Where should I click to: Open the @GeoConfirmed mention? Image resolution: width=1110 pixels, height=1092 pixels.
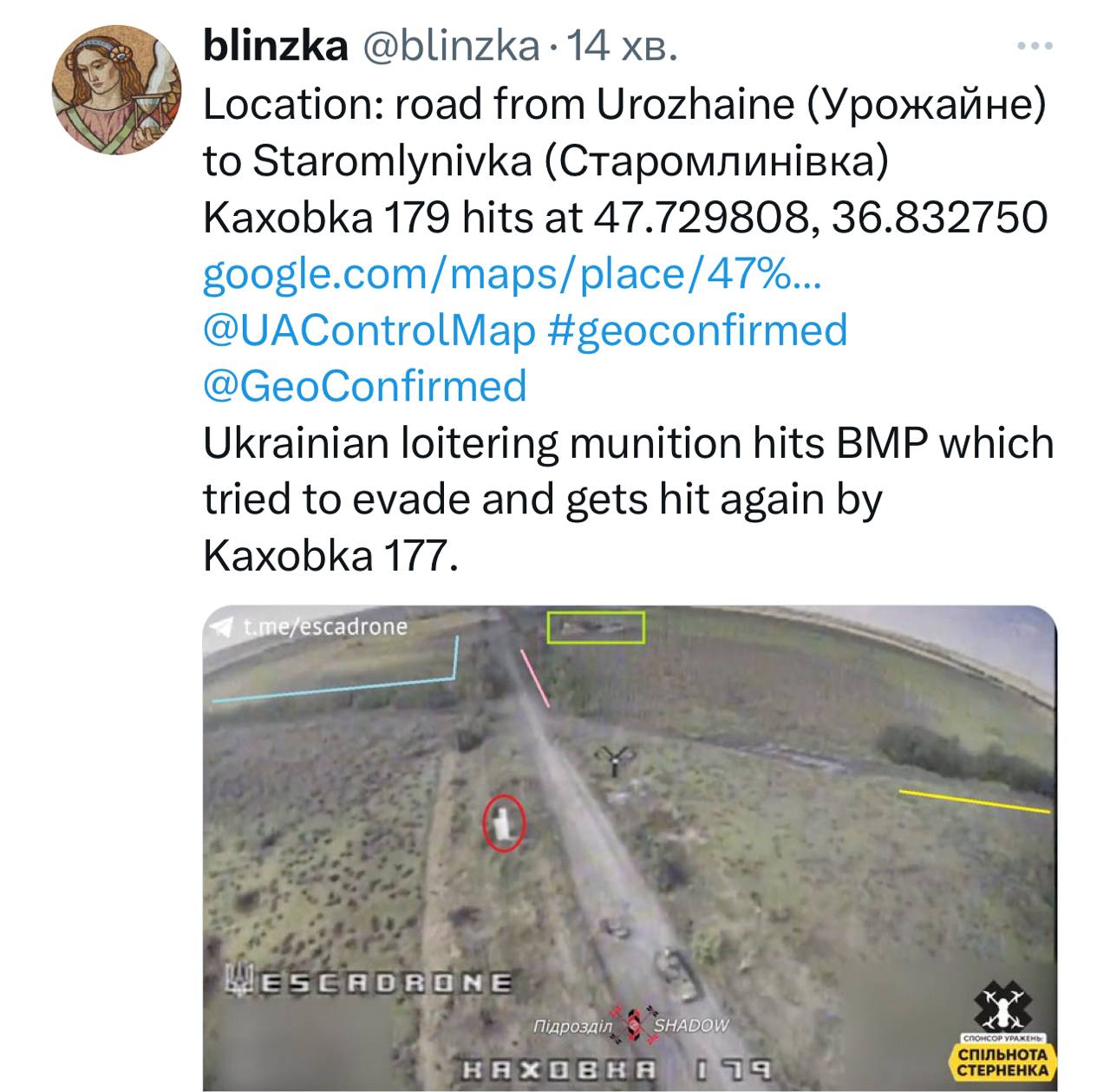click(x=364, y=385)
